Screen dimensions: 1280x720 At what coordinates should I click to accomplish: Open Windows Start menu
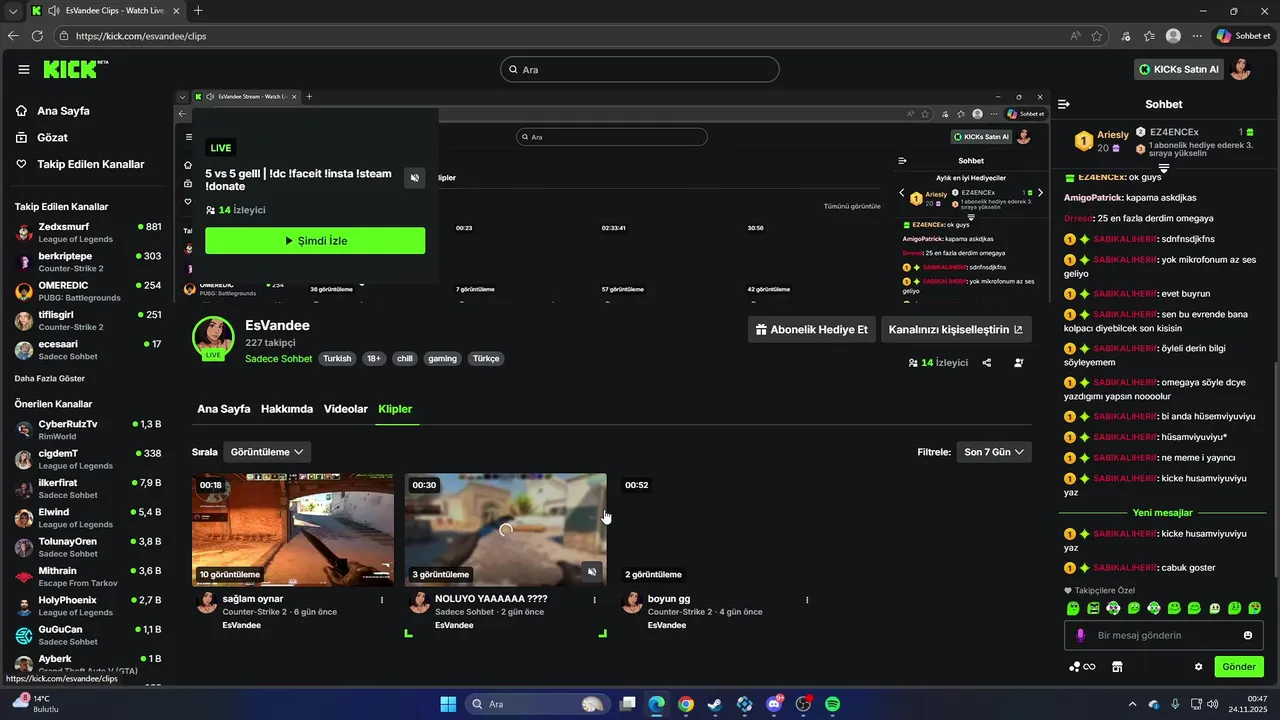click(x=448, y=704)
